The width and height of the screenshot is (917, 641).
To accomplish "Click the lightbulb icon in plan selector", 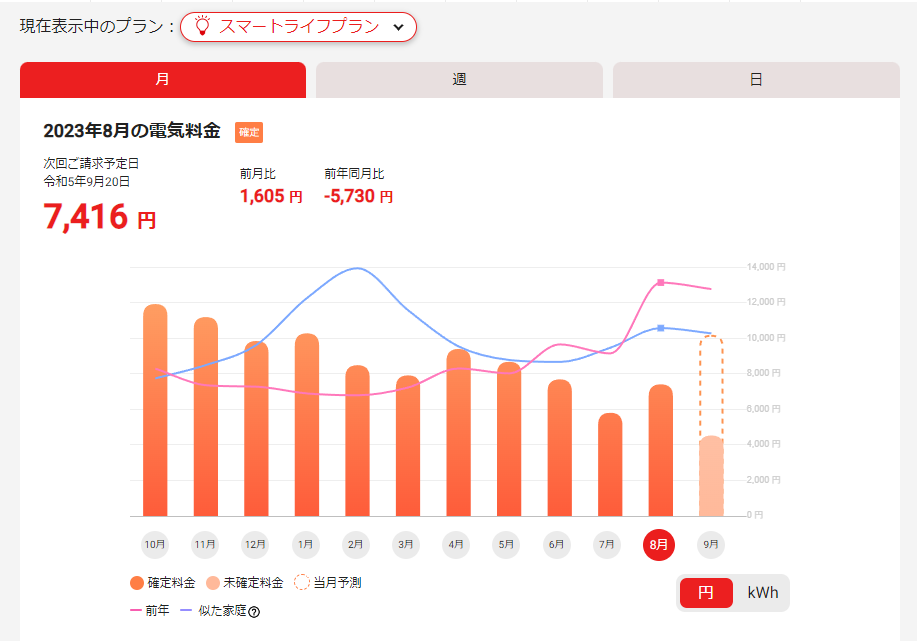I will click(202, 27).
